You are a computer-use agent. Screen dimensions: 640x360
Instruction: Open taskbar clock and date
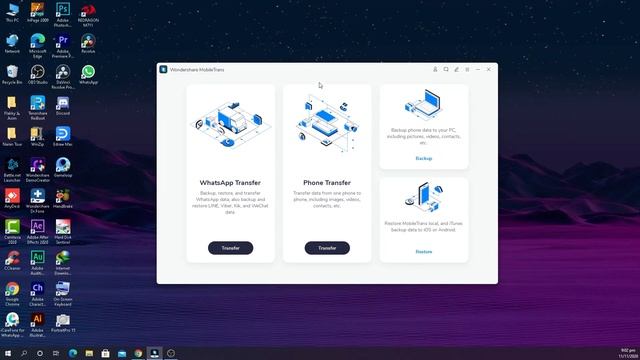628,353
